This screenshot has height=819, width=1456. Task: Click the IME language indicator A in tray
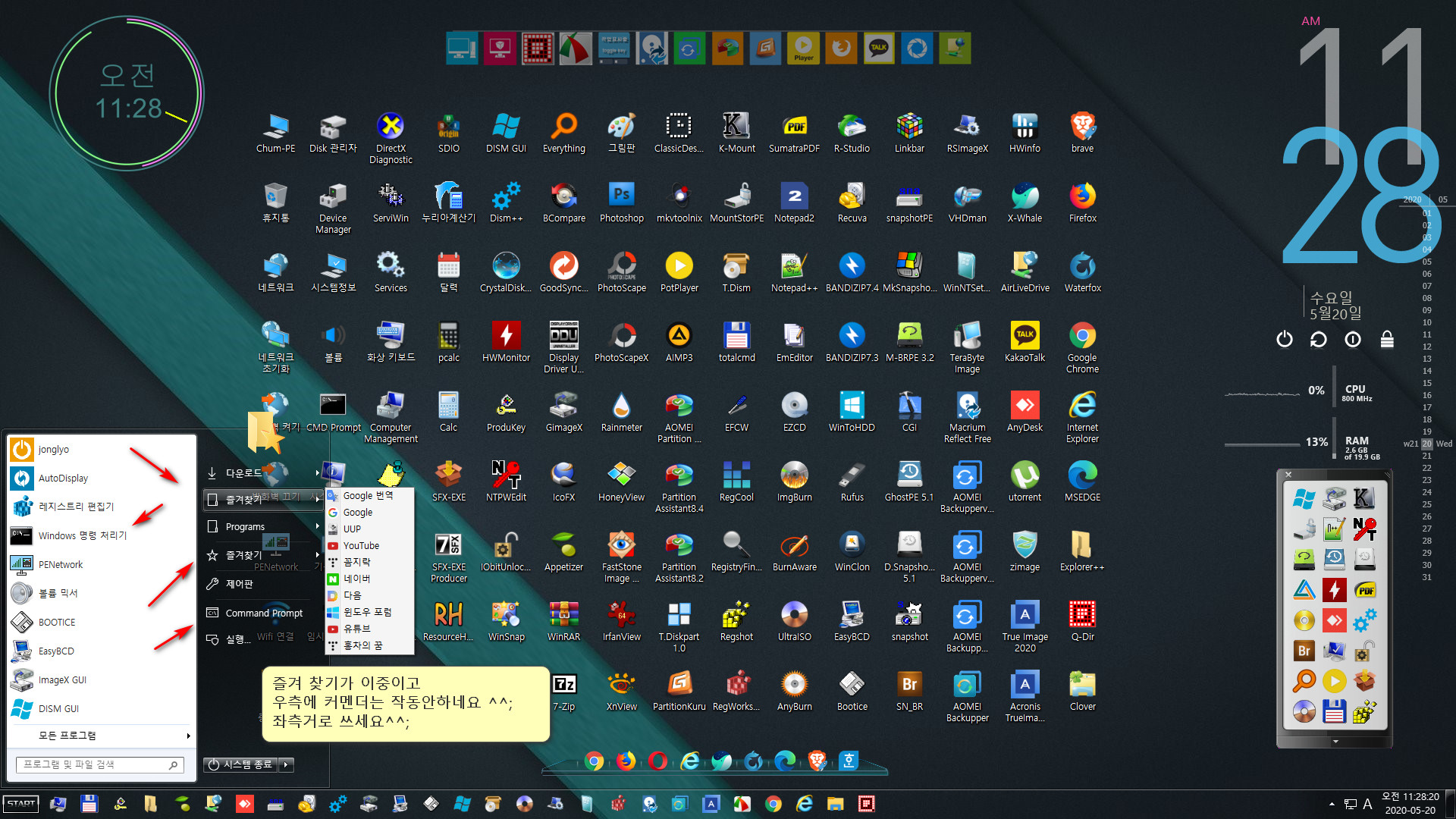pyautogui.click(x=1367, y=804)
